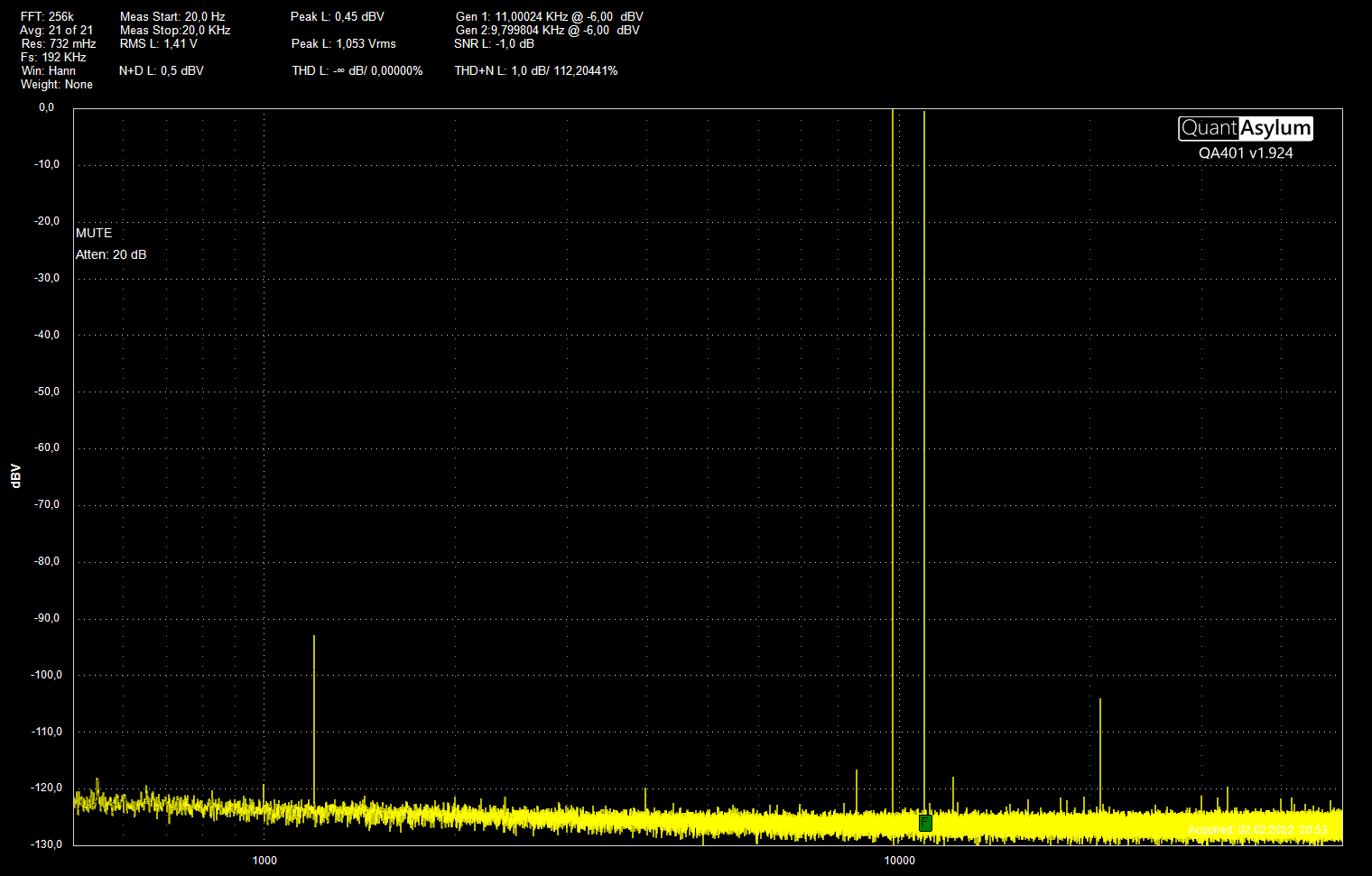Viewport: 1372px width, 876px height.
Task: Click the dBV vertical axis label
Action: (15, 476)
